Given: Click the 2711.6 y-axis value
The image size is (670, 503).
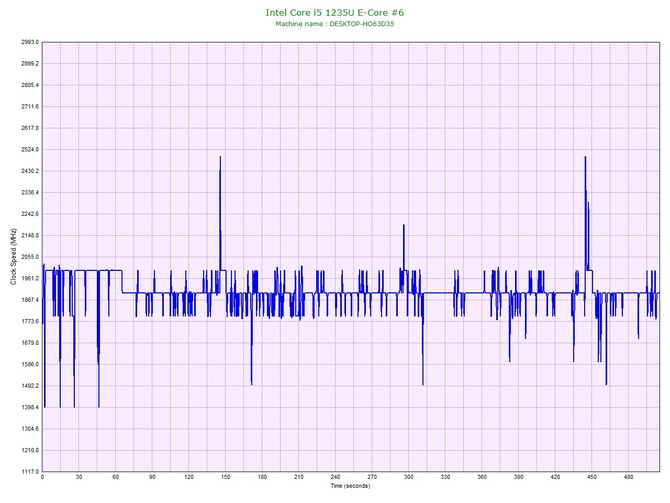Looking at the screenshot, I should (x=30, y=107).
